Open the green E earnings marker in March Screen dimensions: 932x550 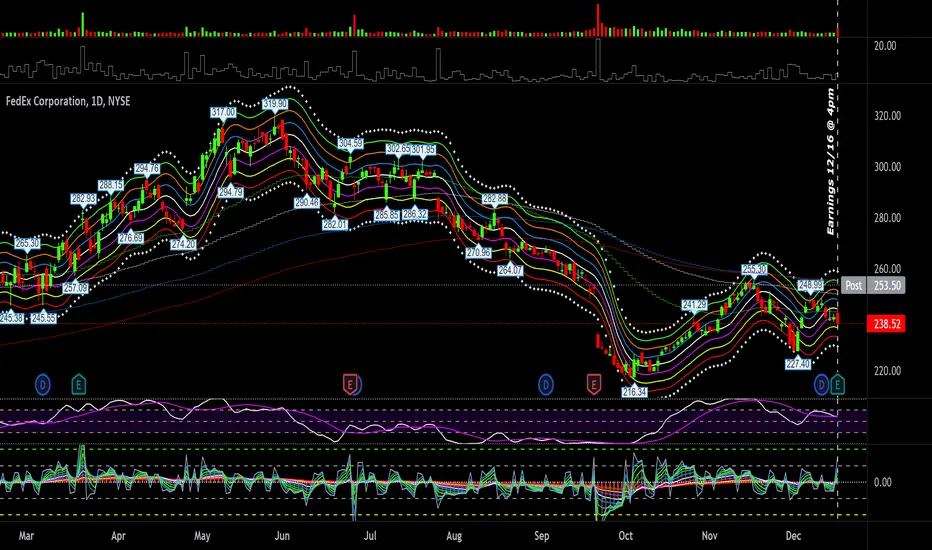pyautogui.click(x=78, y=385)
